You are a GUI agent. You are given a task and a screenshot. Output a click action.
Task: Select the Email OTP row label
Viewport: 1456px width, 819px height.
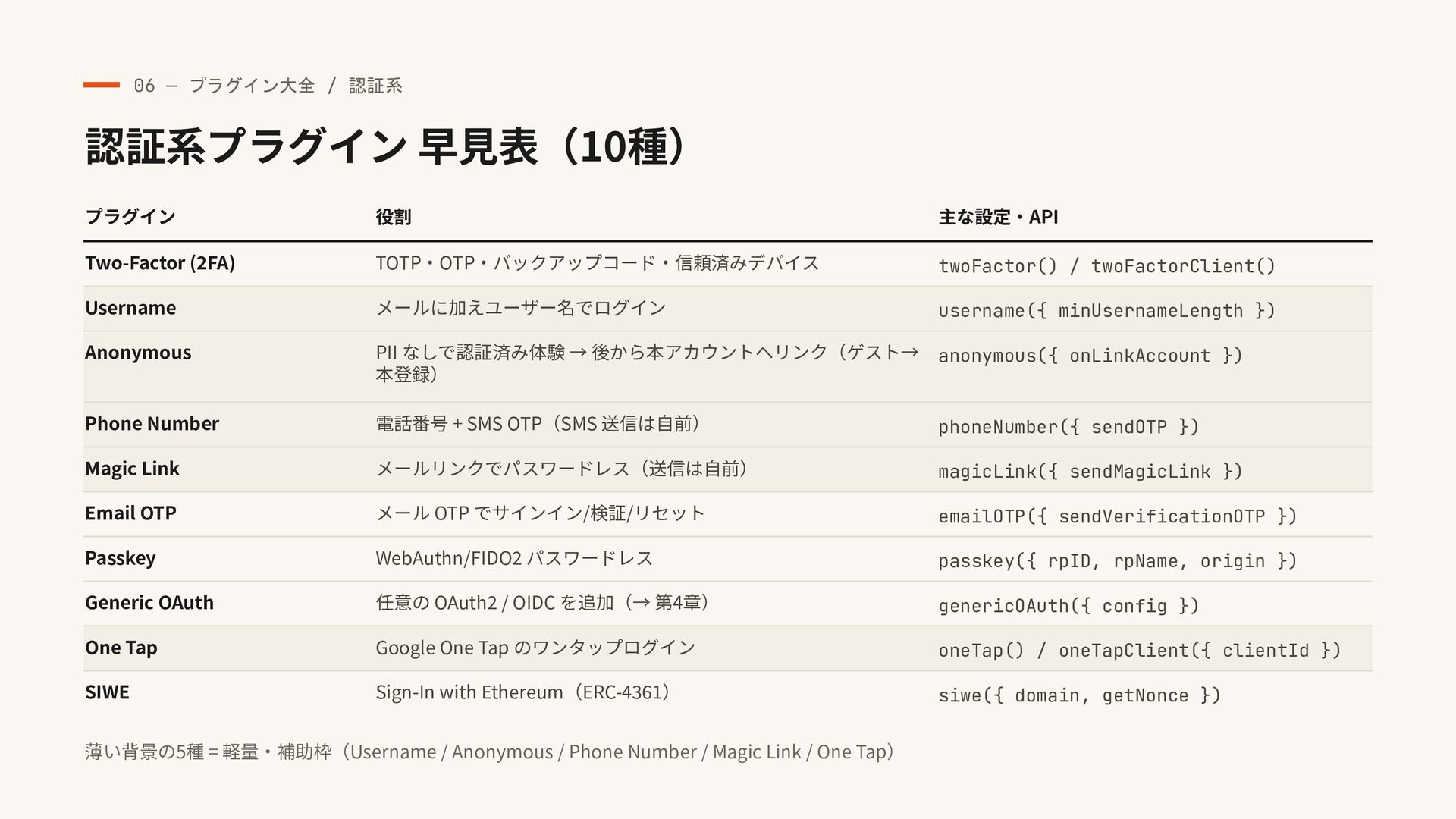point(130,513)
